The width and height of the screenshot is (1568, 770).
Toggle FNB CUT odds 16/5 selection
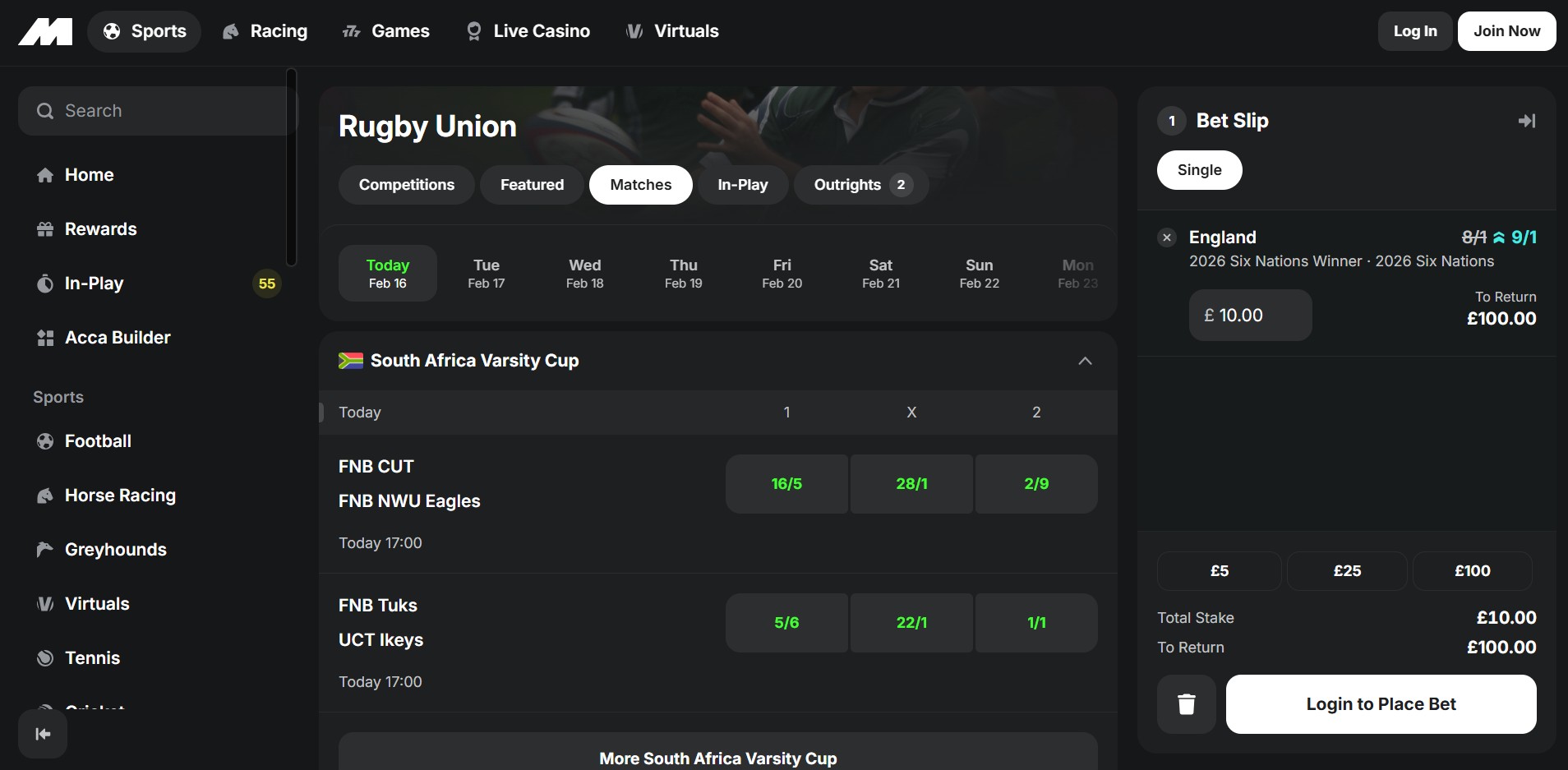click(x=786, y=484)
